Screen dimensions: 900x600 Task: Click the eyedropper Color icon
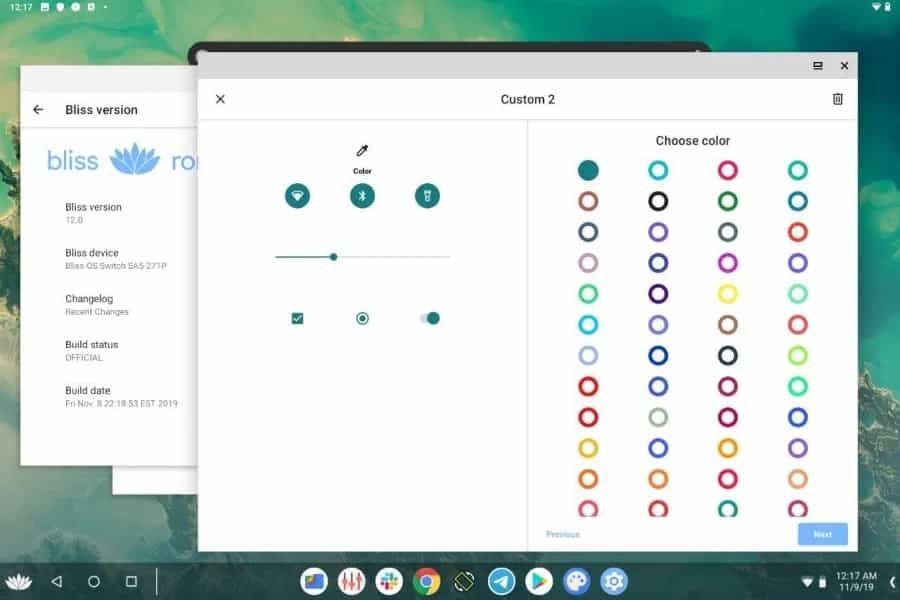tap(362, 151)
